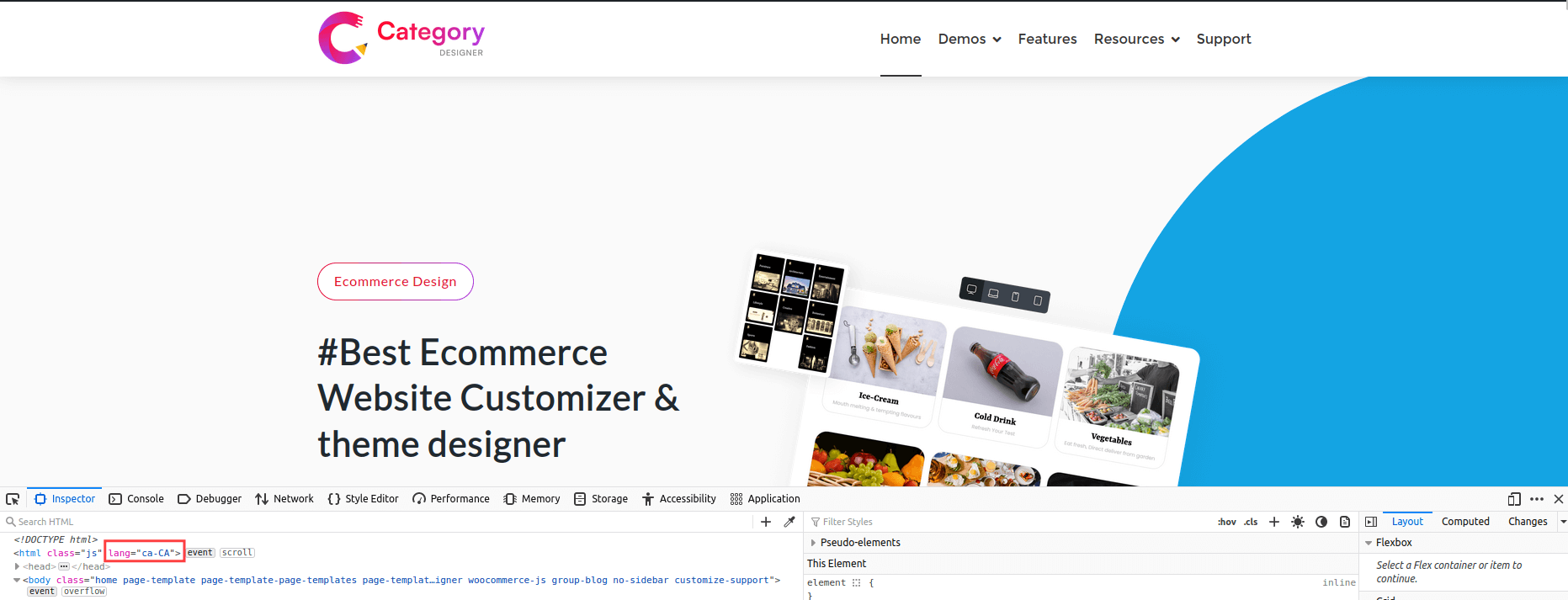This screenshot has height=600, width=1568.
Task: Click the create new node plus icon
Action: [x=766, y=522]
